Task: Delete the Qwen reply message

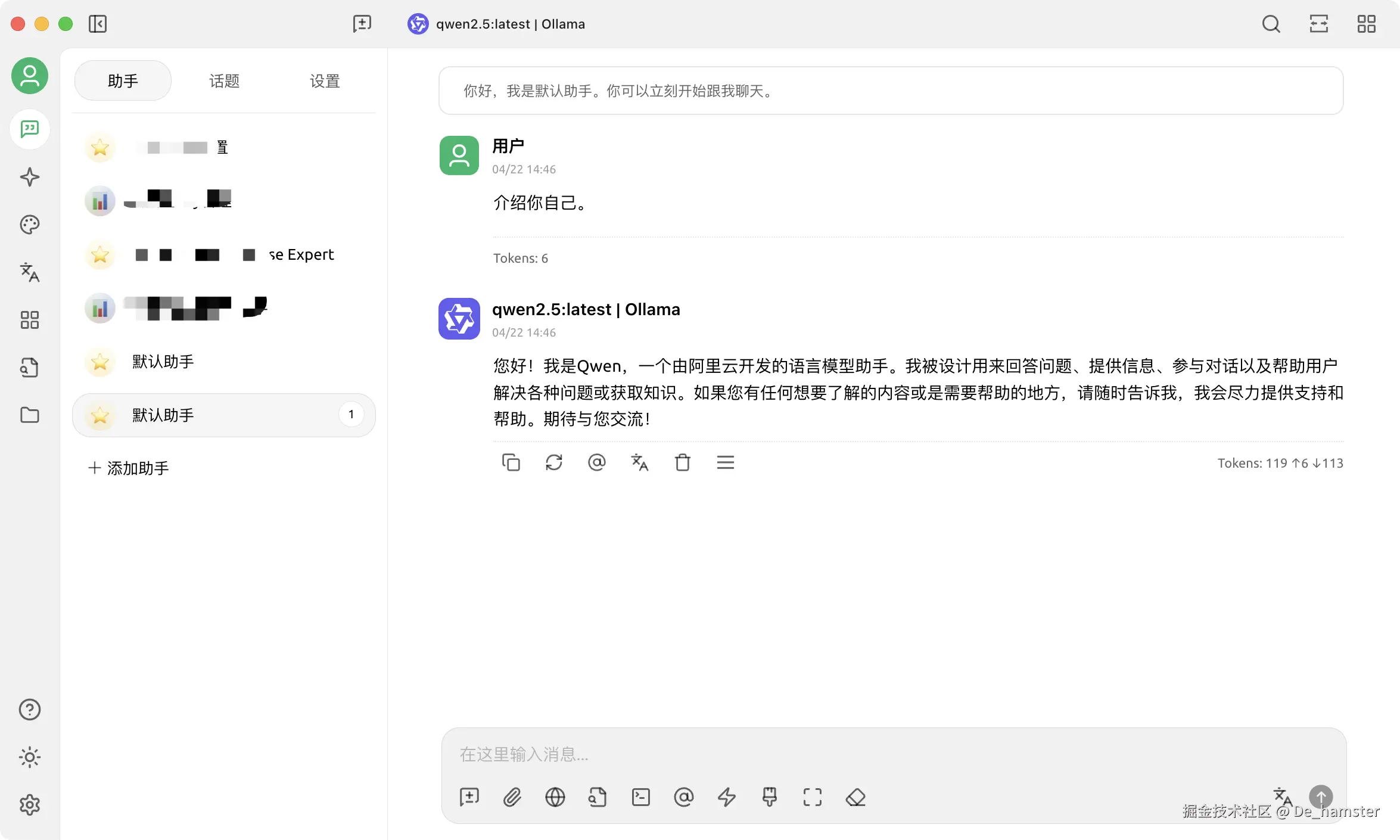Action: (x=682, y=462)
